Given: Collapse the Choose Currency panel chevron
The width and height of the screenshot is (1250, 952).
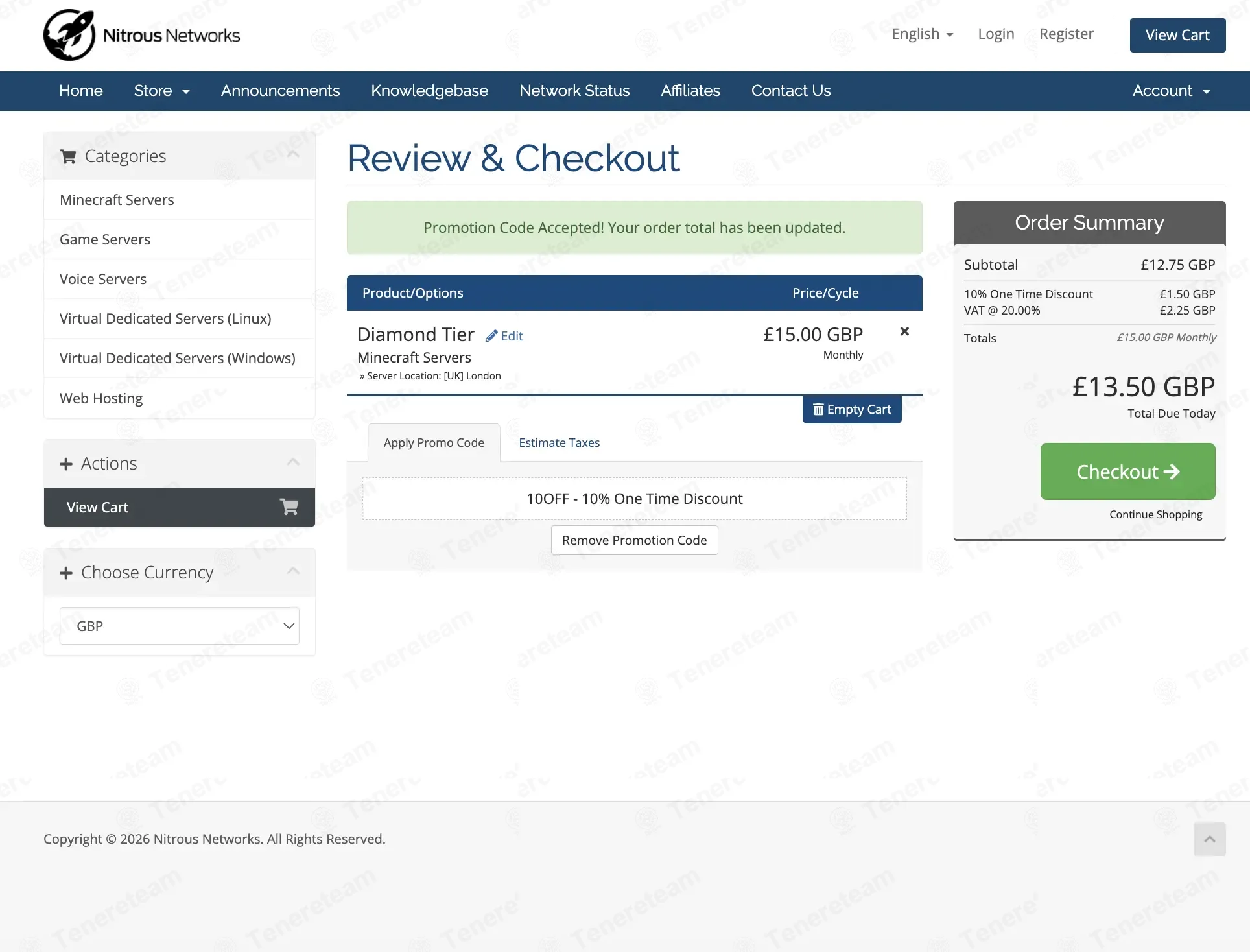Looking at the screenshot, I should (293, 571).
